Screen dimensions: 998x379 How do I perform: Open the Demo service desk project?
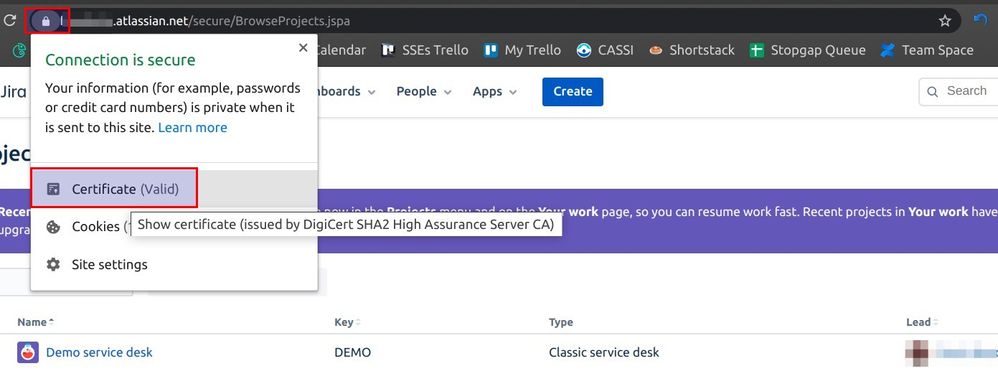click(99, 352)
